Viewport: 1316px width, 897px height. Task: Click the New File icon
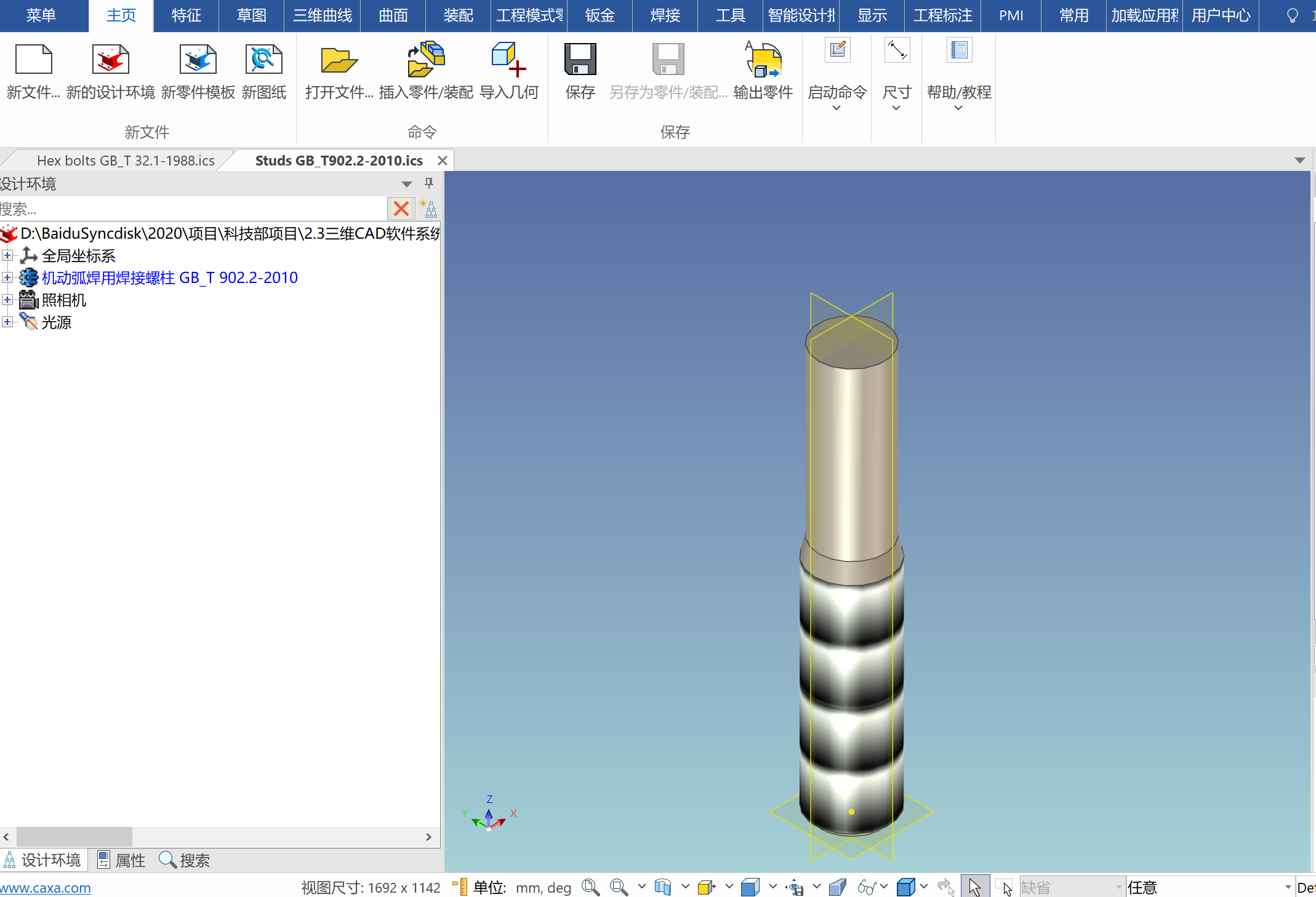pyautogui.click(x=33, y=60)
